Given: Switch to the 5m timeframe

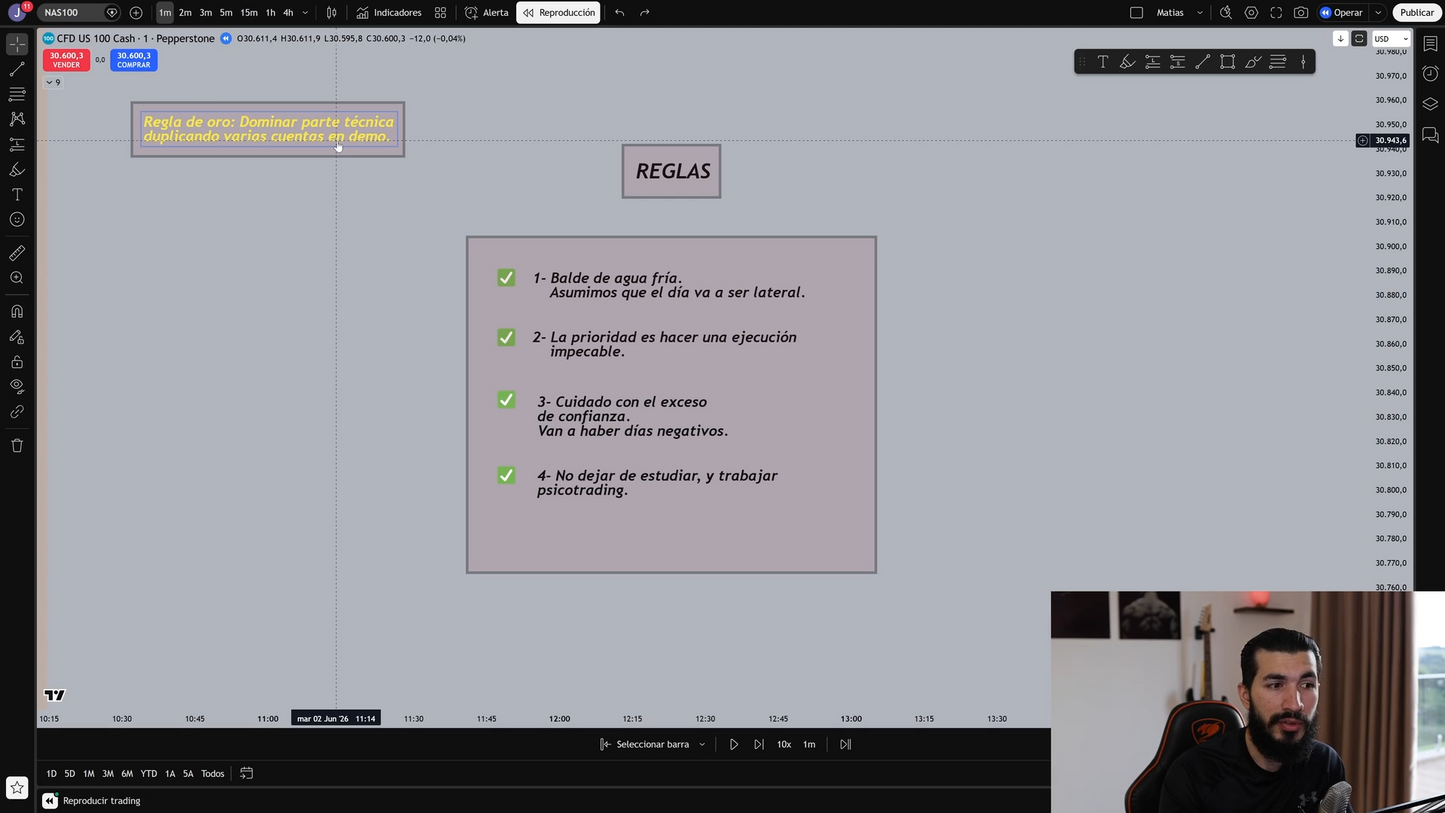Looking at the screenshot, I should tap(226, 13).
